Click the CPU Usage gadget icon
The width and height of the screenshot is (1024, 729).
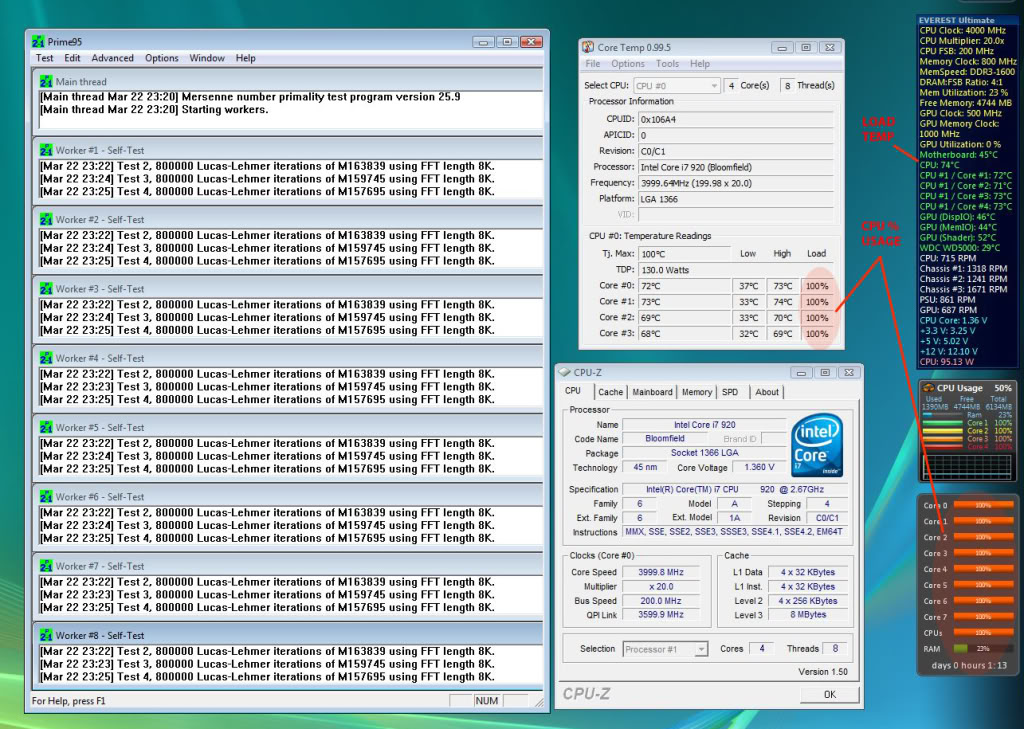click(928, 388)
